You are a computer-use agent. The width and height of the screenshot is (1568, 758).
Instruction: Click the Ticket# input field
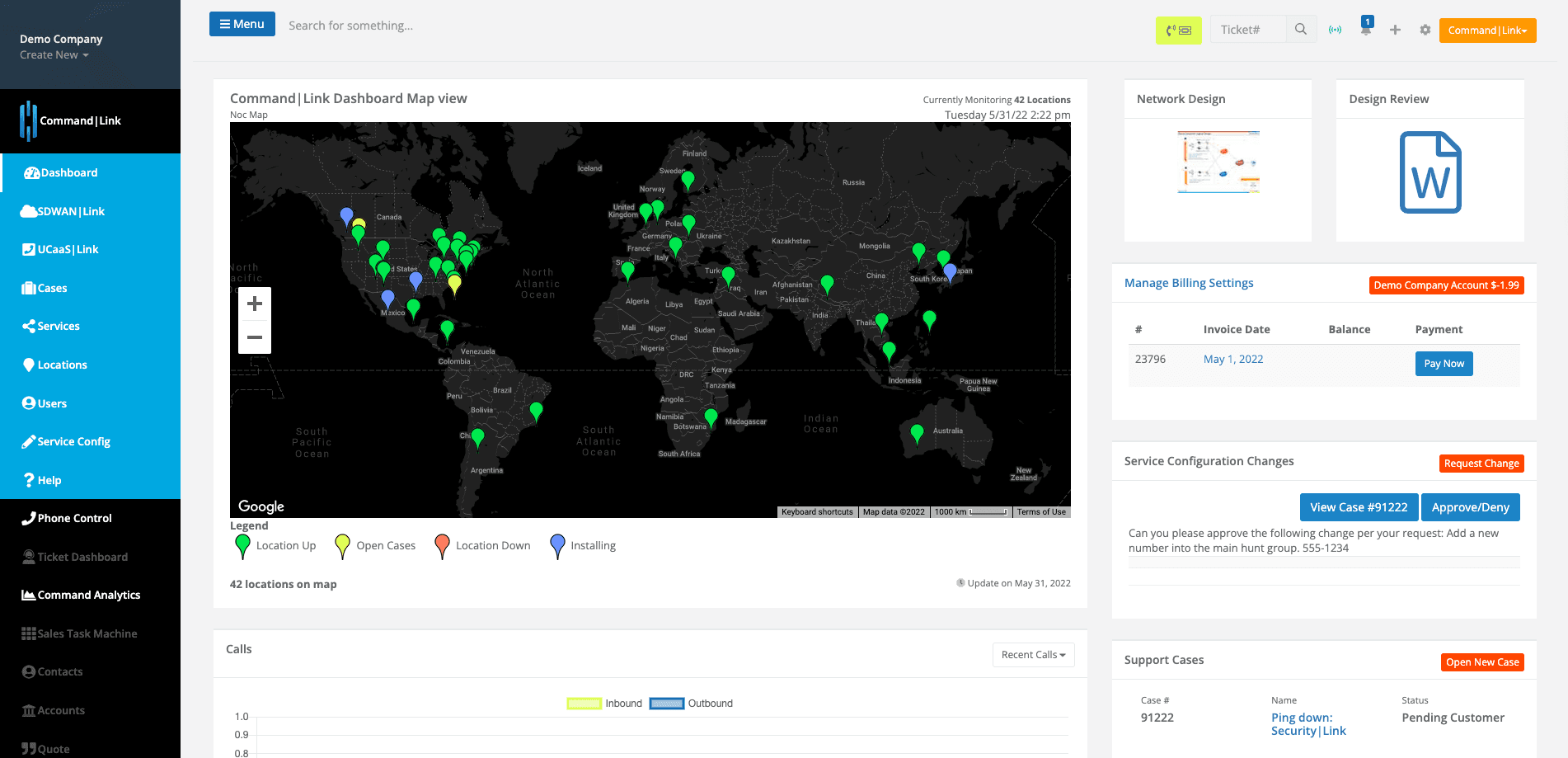click(x=1248, y=30)
